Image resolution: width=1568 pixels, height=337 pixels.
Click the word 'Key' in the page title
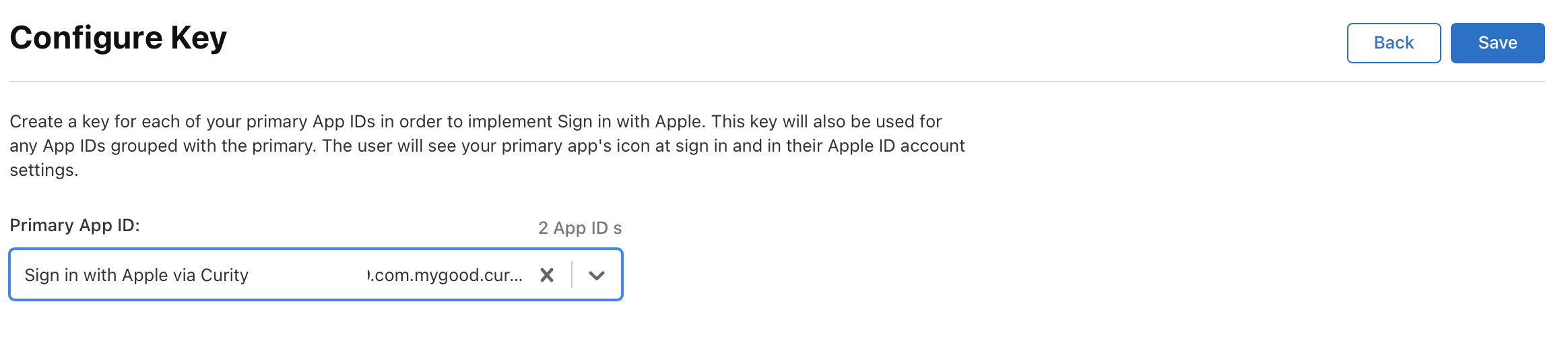point(199,38)
